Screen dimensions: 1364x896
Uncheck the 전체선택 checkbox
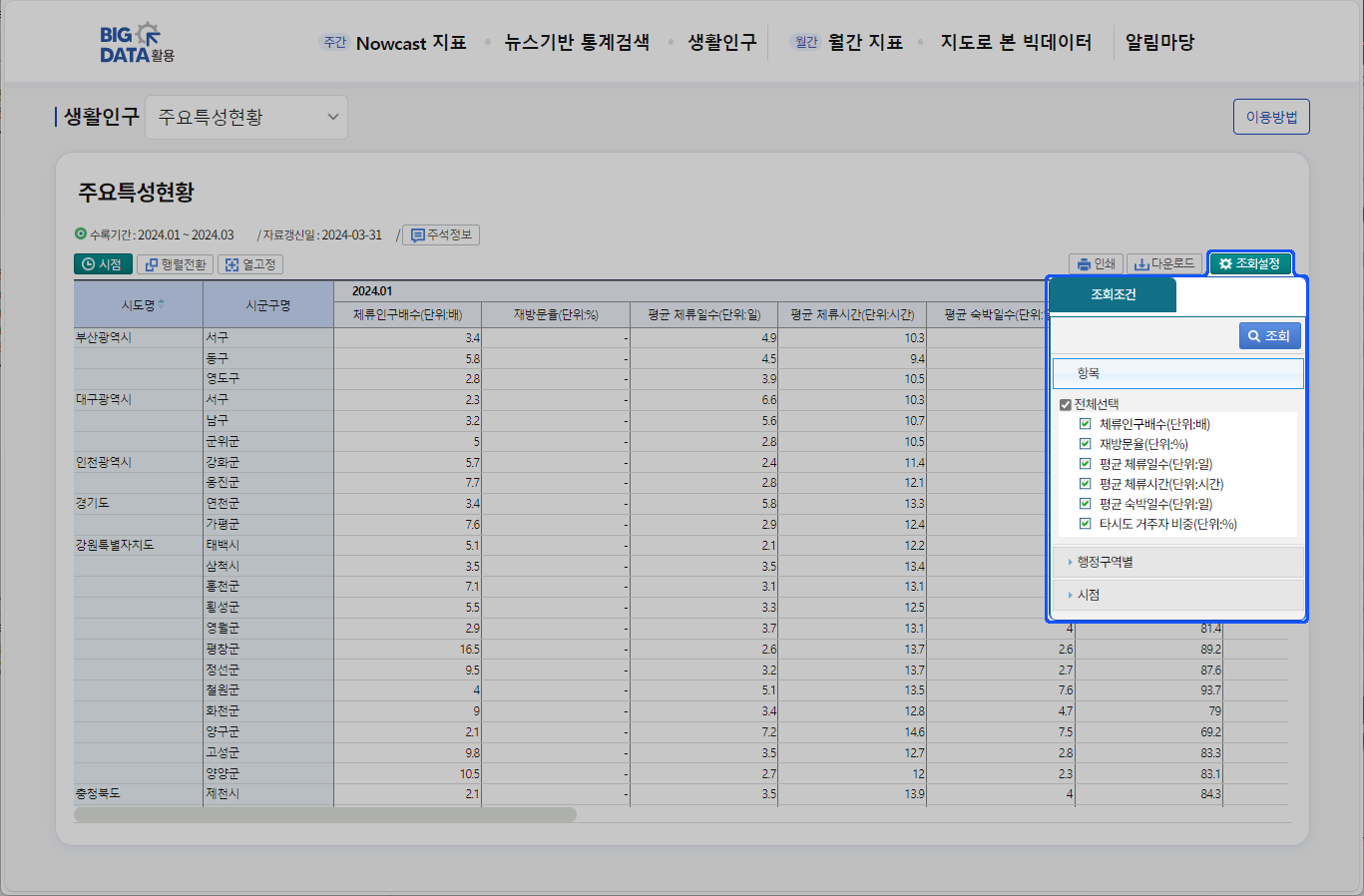pyautogui.click(x=1065, y=404)
